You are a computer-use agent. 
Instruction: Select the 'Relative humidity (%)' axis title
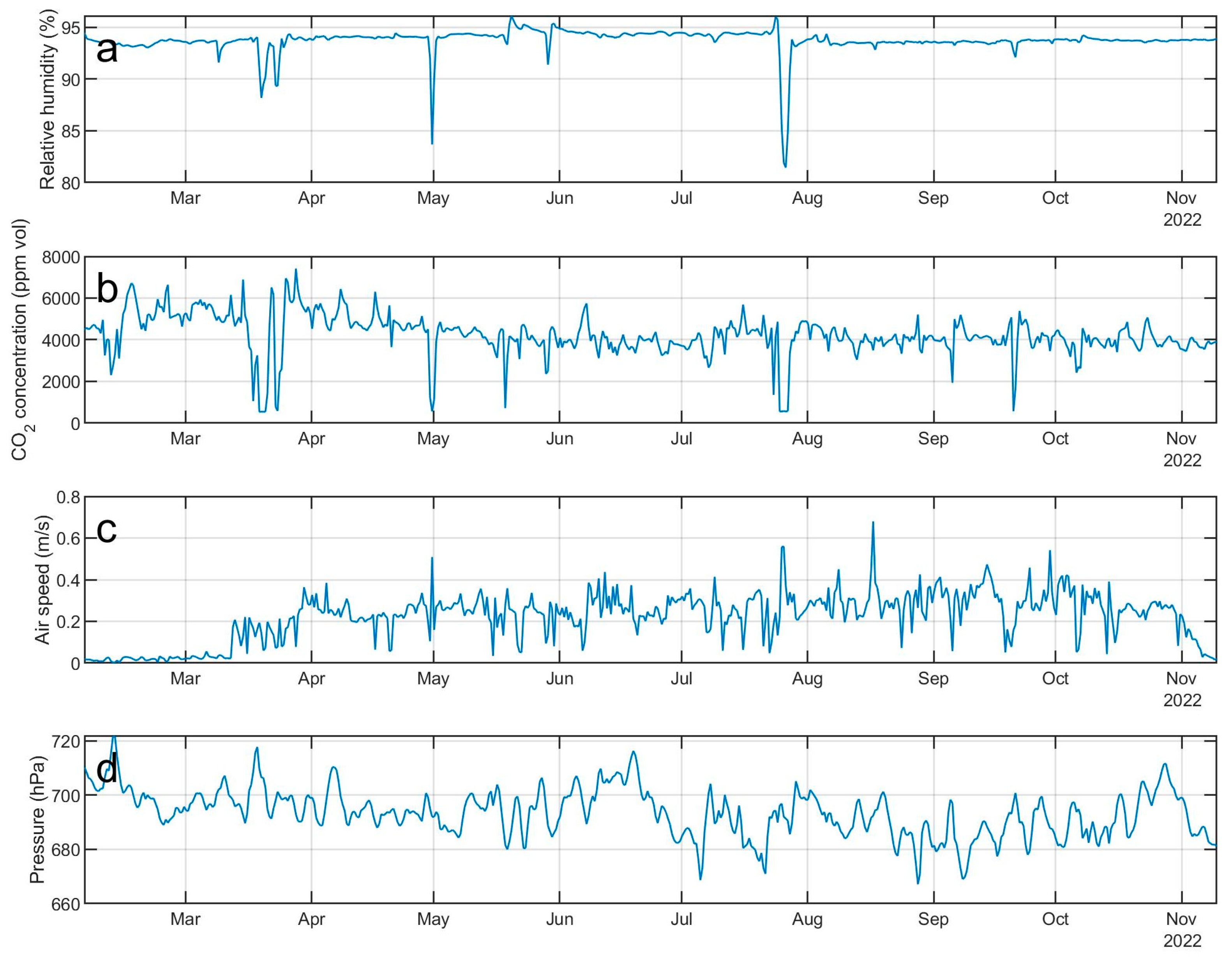coord(48,99)
